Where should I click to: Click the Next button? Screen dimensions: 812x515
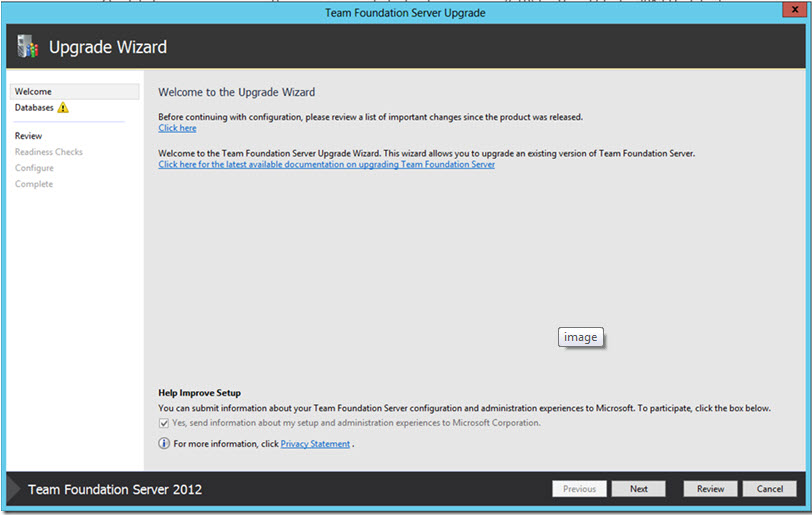tap(639, 489)
